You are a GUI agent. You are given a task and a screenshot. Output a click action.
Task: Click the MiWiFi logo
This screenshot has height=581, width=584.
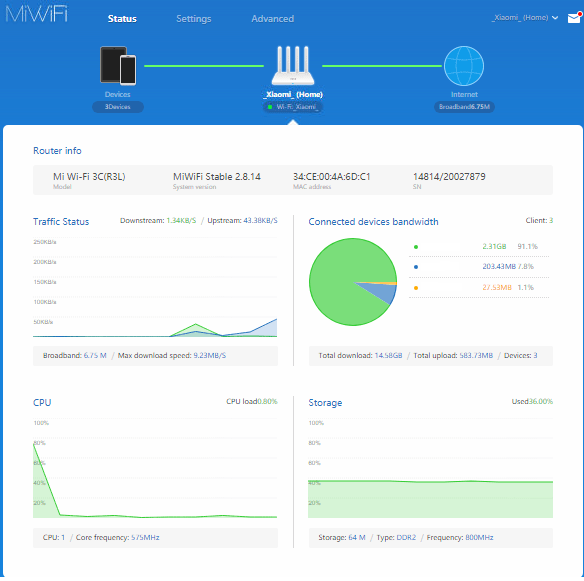[x=36, y=13]
